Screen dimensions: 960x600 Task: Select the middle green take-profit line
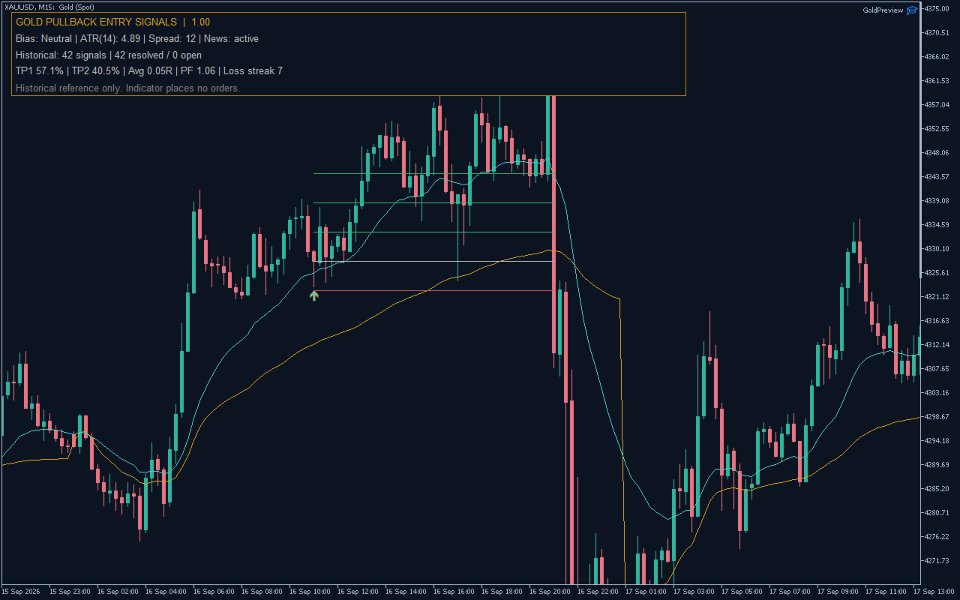(x=433, y=203)
